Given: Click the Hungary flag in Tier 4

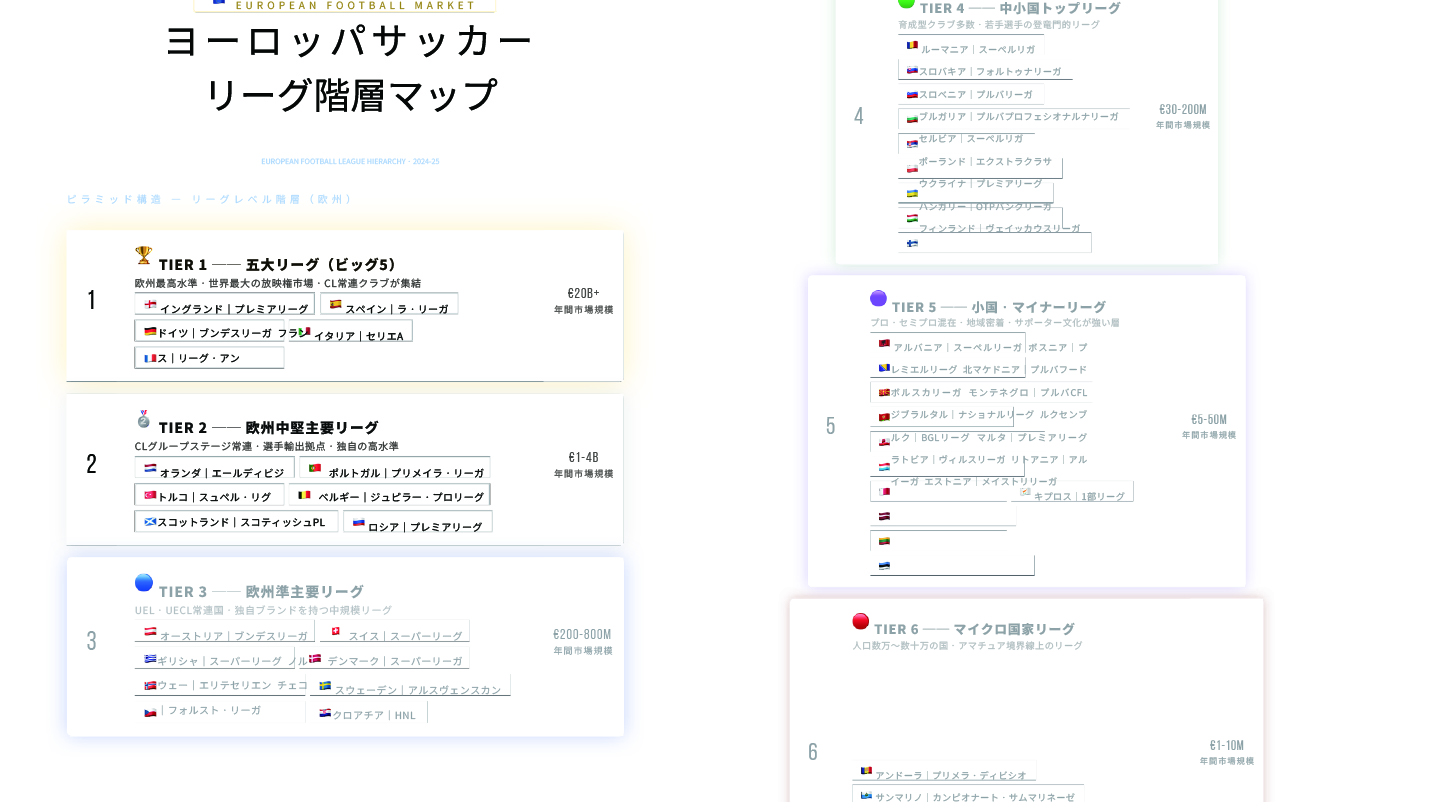Looking at the screenshot, I should click(912, 218).
